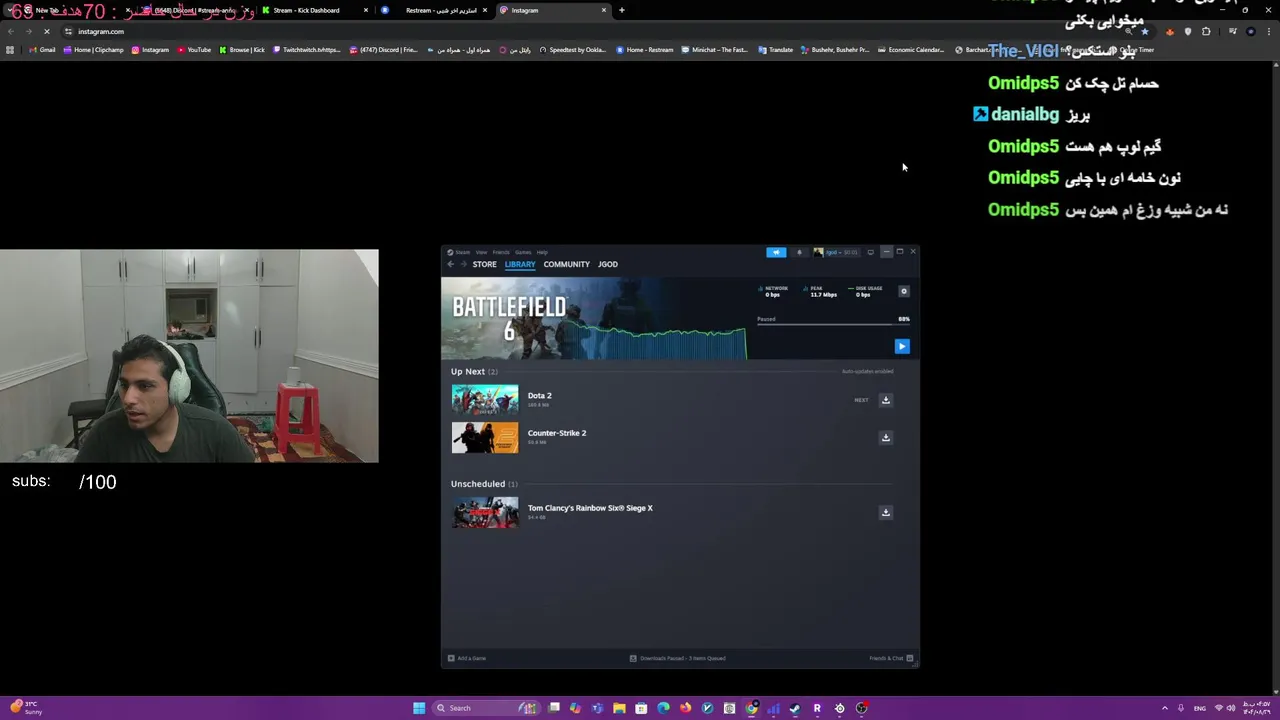Switch to the Discord browser tab

click(x=195, y=10)
